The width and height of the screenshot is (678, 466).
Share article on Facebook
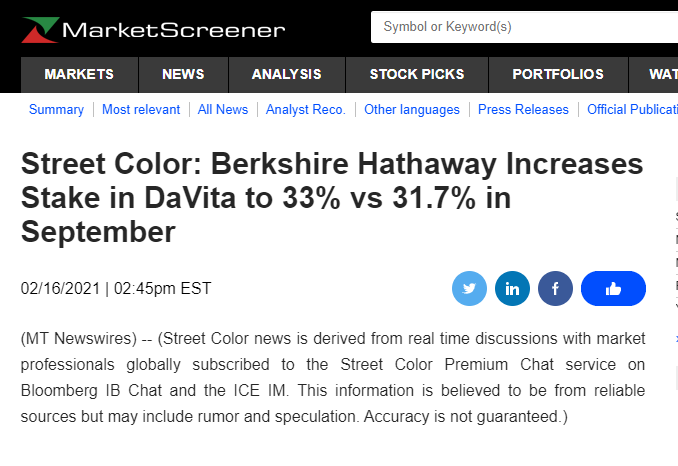(x=555, y=289)
